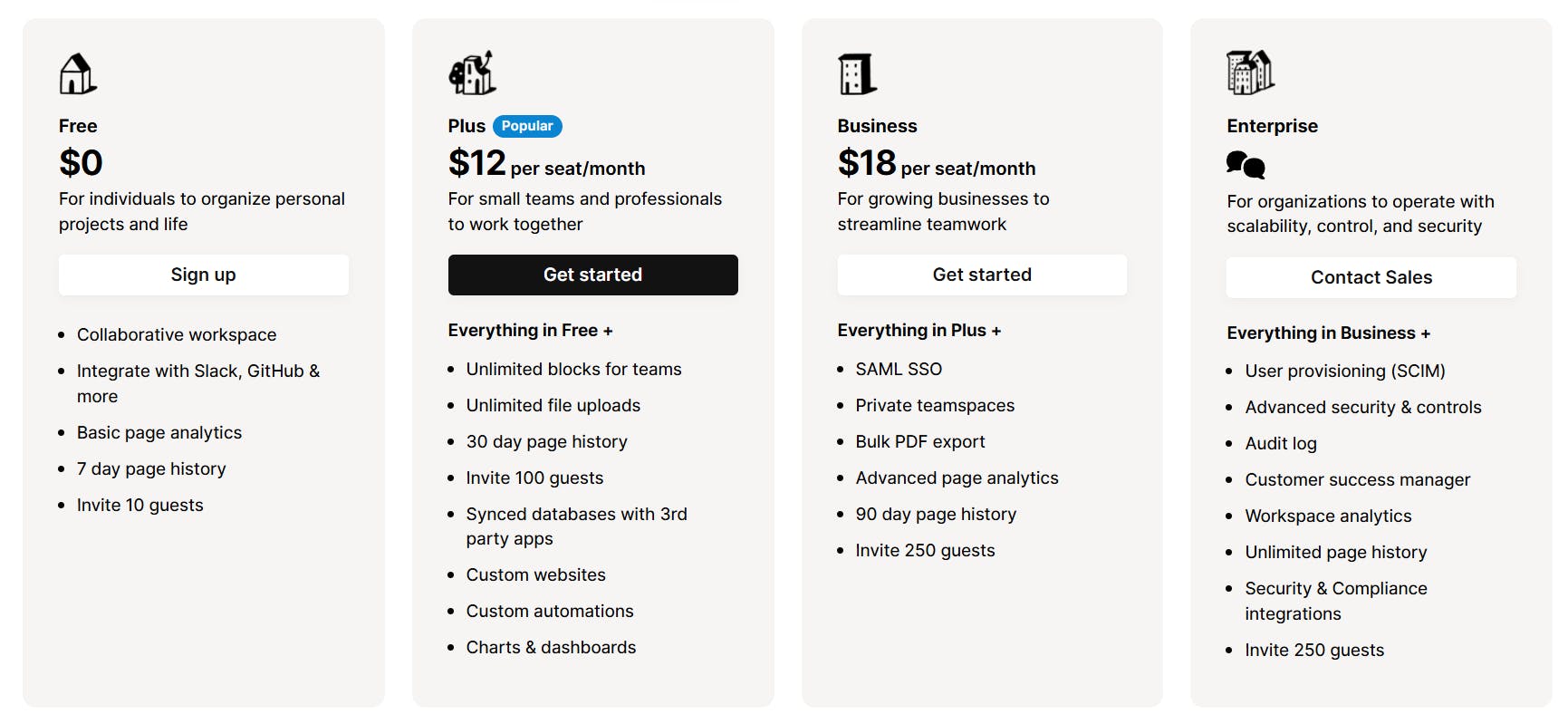Click the $12 per seat/month price
Image resolution: width=1568 pixels, height=714 pixels.
click(x=546, y=164)
